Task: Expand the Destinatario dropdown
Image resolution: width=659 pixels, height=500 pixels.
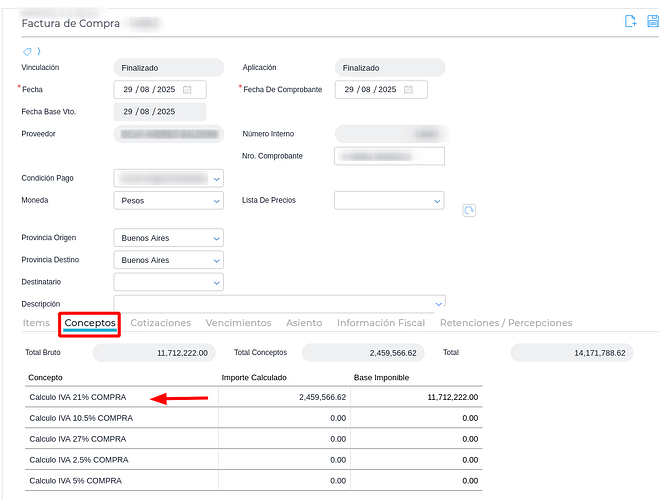Action: 217,283
